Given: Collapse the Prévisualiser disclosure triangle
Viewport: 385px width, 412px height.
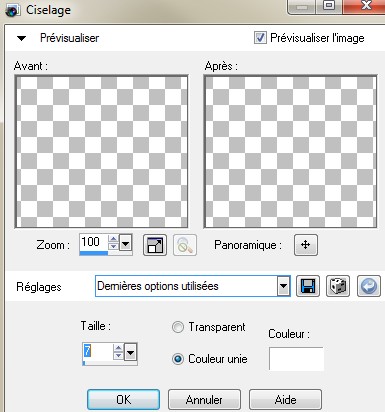Looking at the screenshot, I should 22,38.
